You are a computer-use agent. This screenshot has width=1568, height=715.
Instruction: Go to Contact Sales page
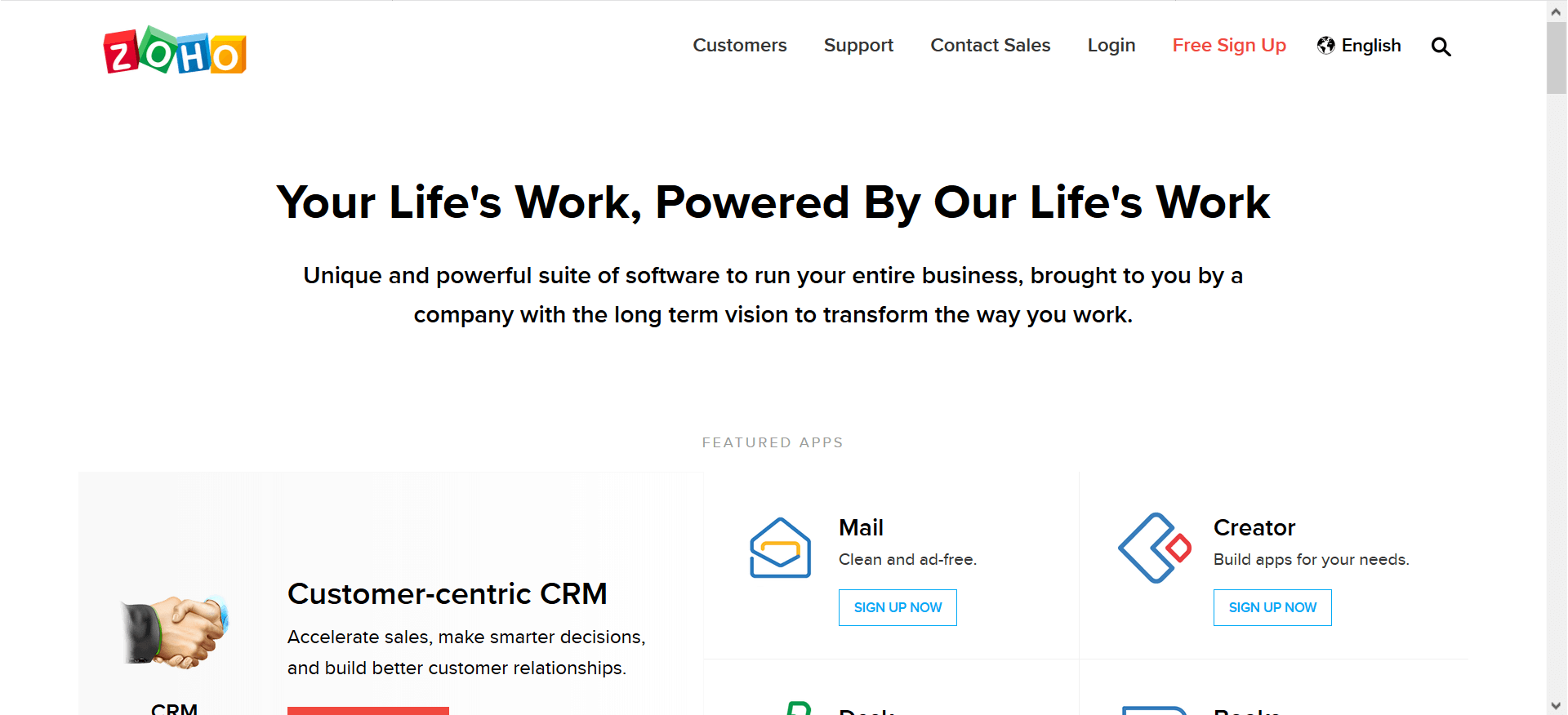point(990,46)
